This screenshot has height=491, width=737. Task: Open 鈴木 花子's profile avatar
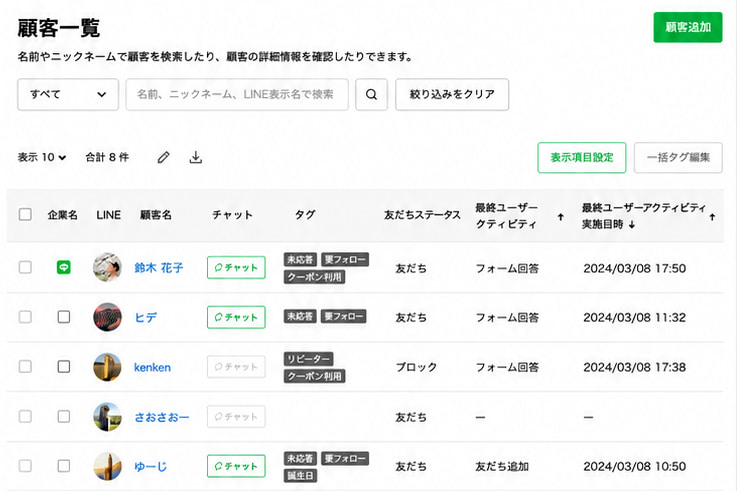pyautogui.click(x=108, y=267)
